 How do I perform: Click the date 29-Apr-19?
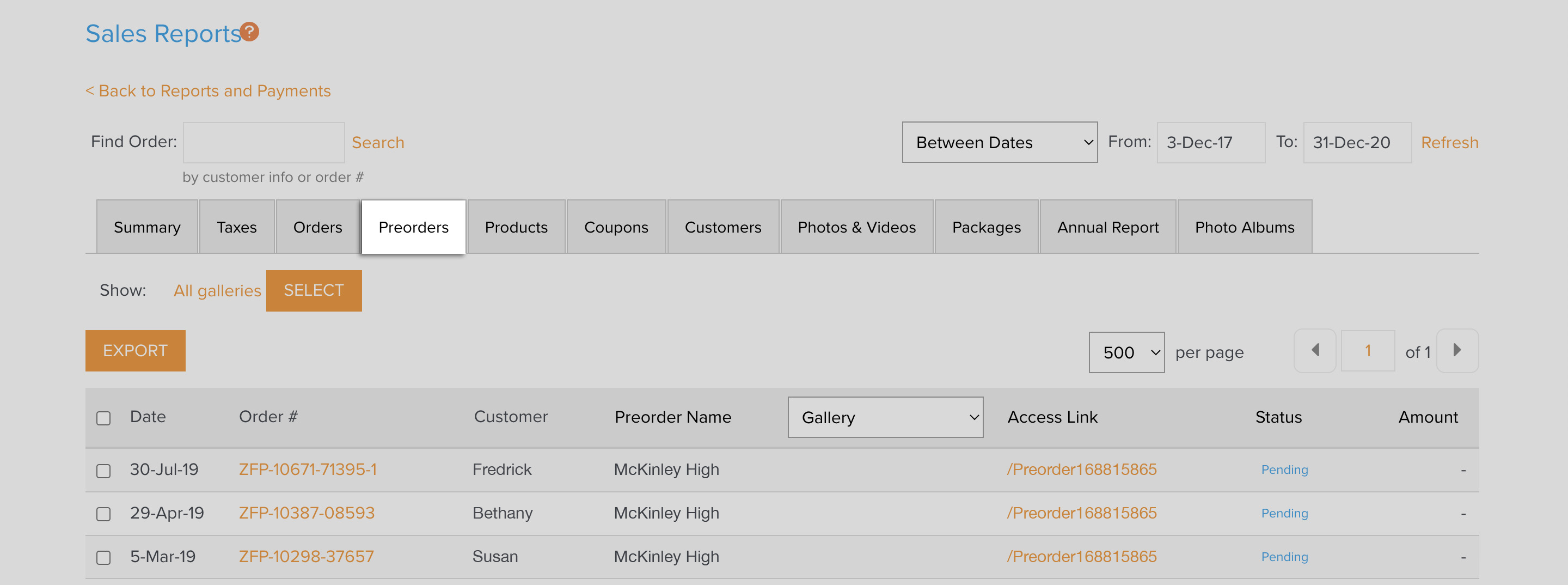[167, 513]
